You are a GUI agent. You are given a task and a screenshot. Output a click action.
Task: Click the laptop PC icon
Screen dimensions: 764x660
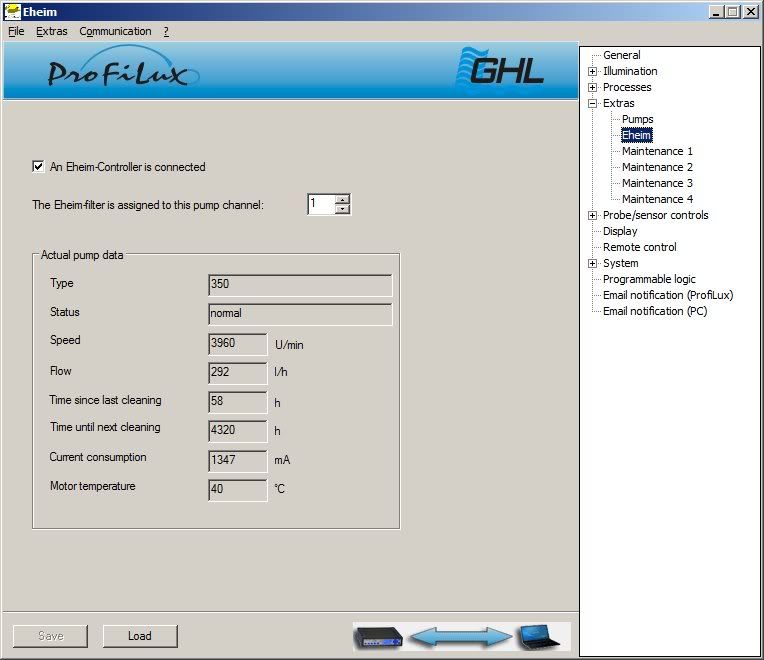[538, 637]
